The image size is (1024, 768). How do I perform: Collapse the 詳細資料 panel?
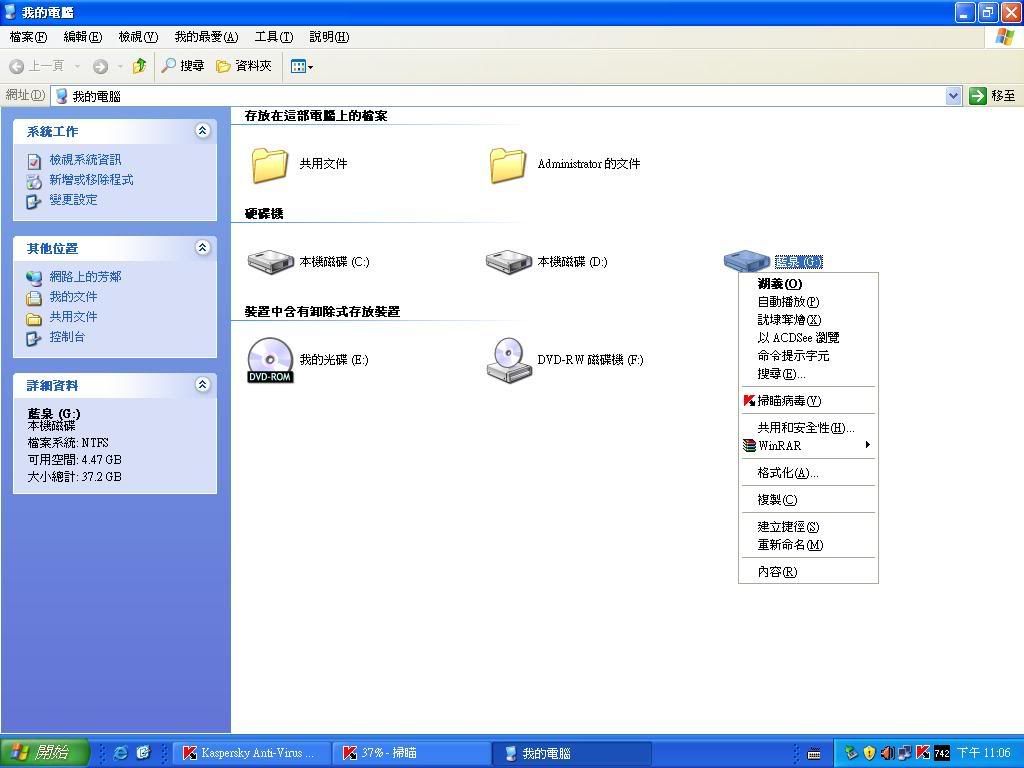pyautogui.click(x=203, y=385)
